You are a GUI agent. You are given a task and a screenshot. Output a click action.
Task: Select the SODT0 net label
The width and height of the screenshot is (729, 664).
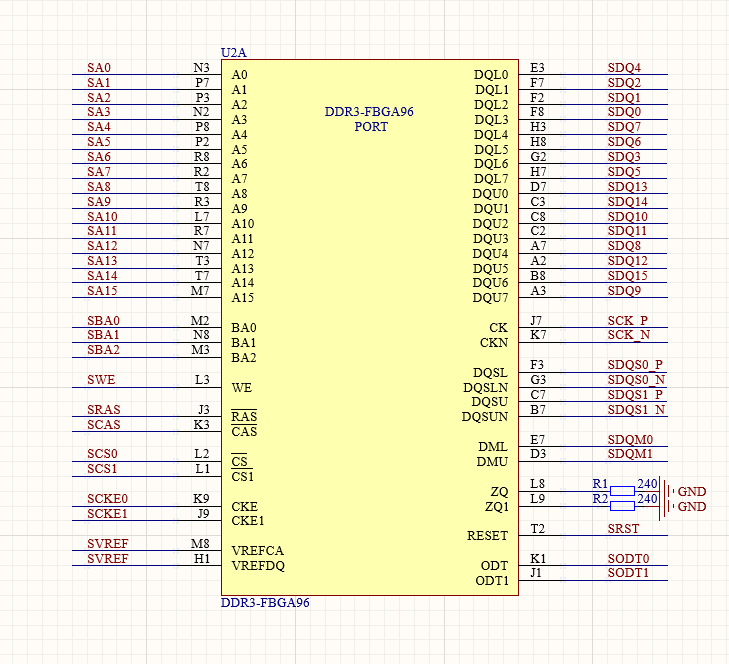tap(629, 559)
